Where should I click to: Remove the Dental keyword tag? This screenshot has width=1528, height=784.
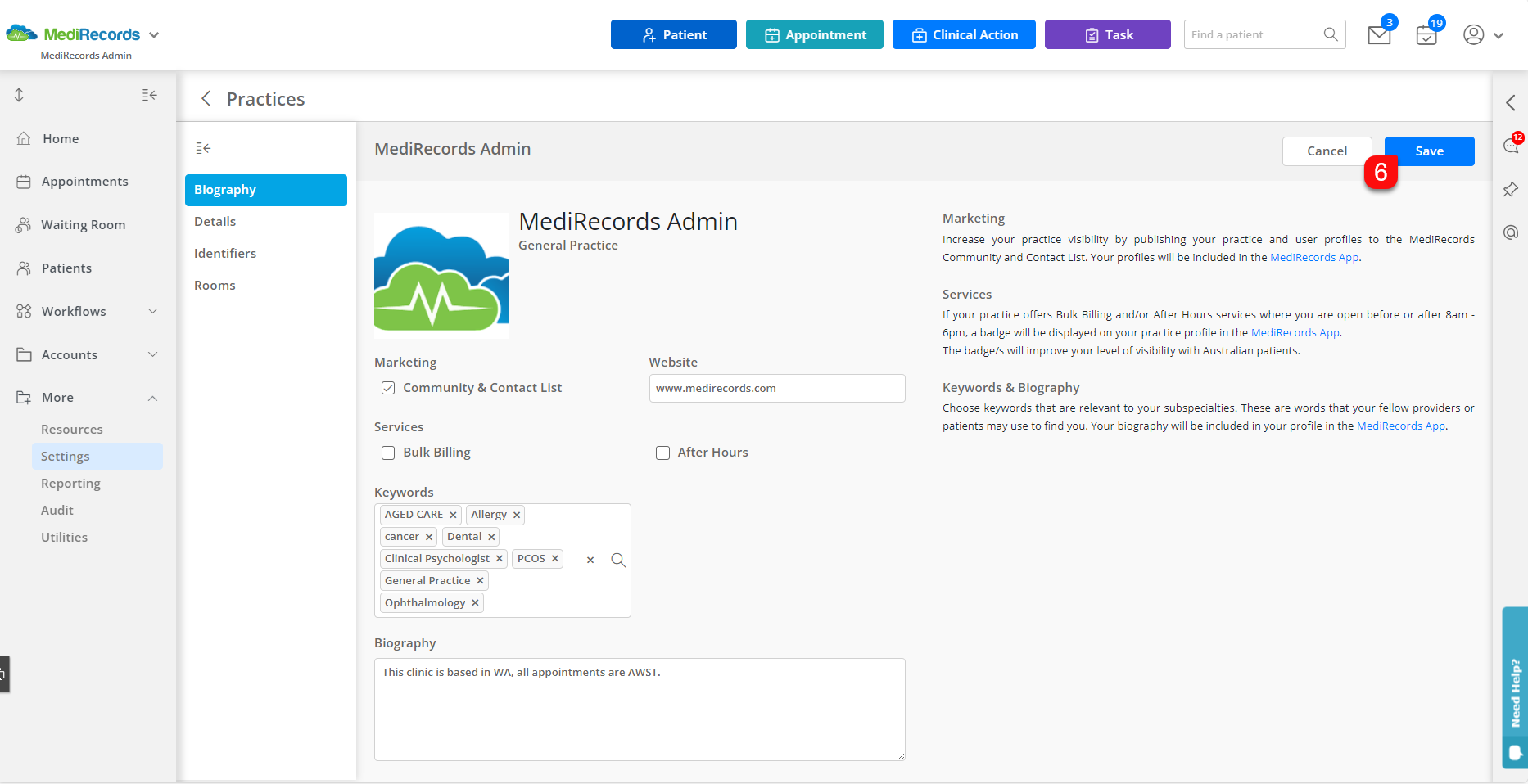(x=491, y=537)
